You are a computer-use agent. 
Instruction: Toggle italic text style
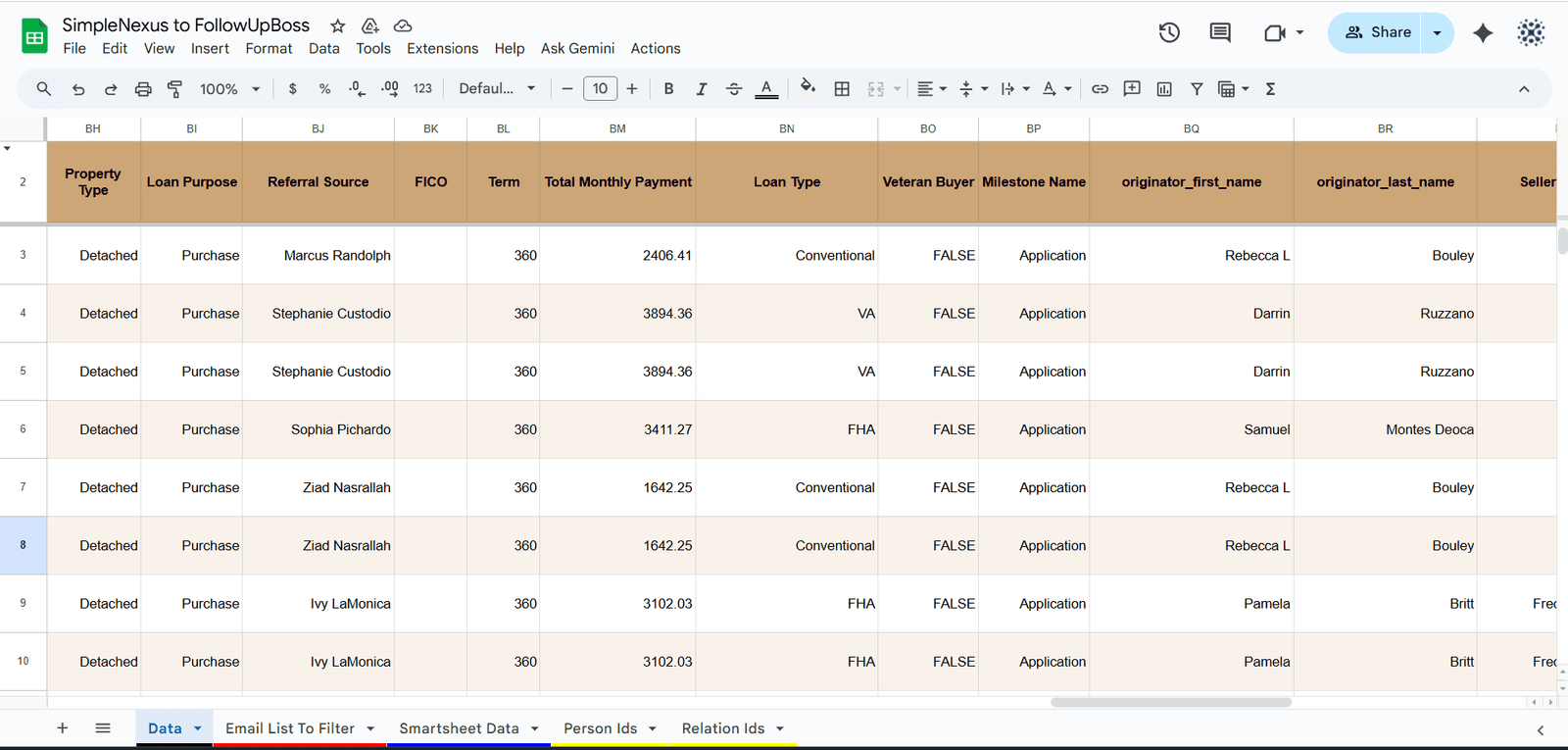point(701,89)
